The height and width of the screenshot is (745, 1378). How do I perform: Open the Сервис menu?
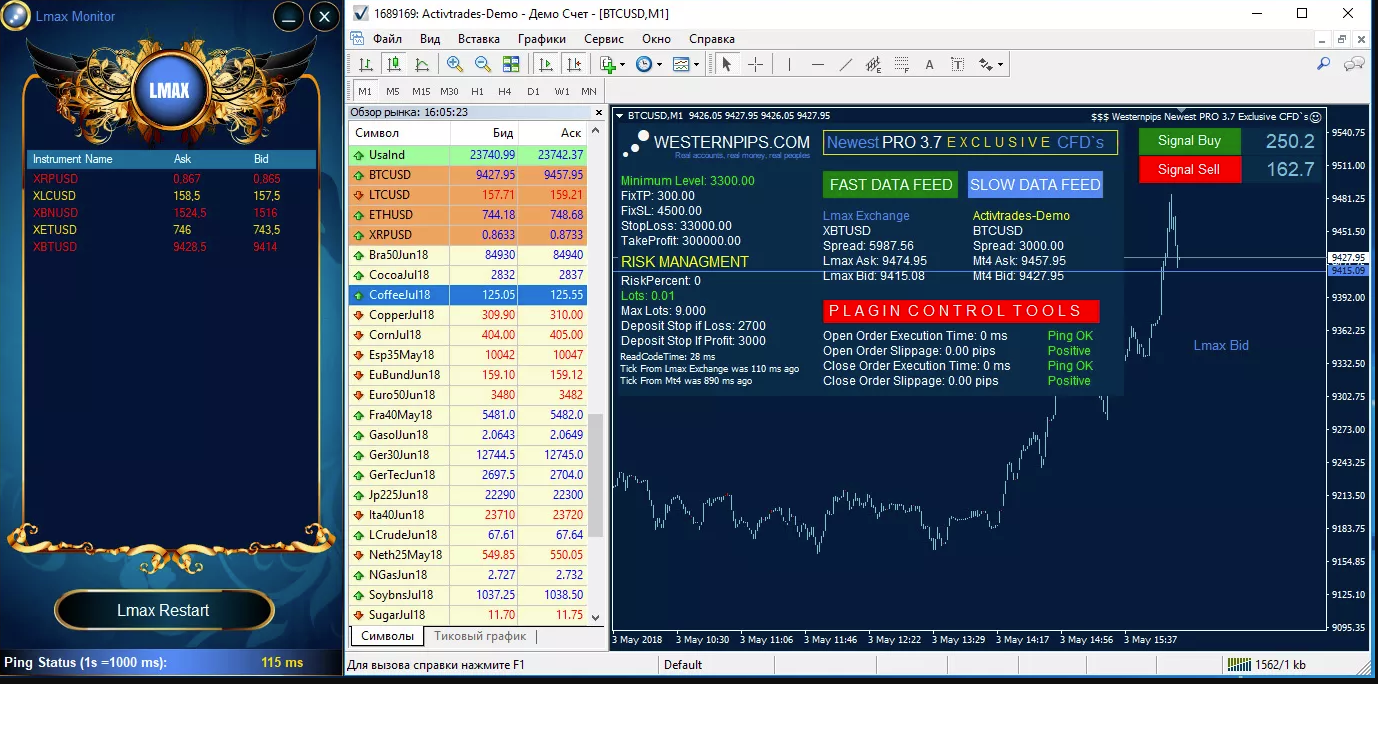point(603,39)
